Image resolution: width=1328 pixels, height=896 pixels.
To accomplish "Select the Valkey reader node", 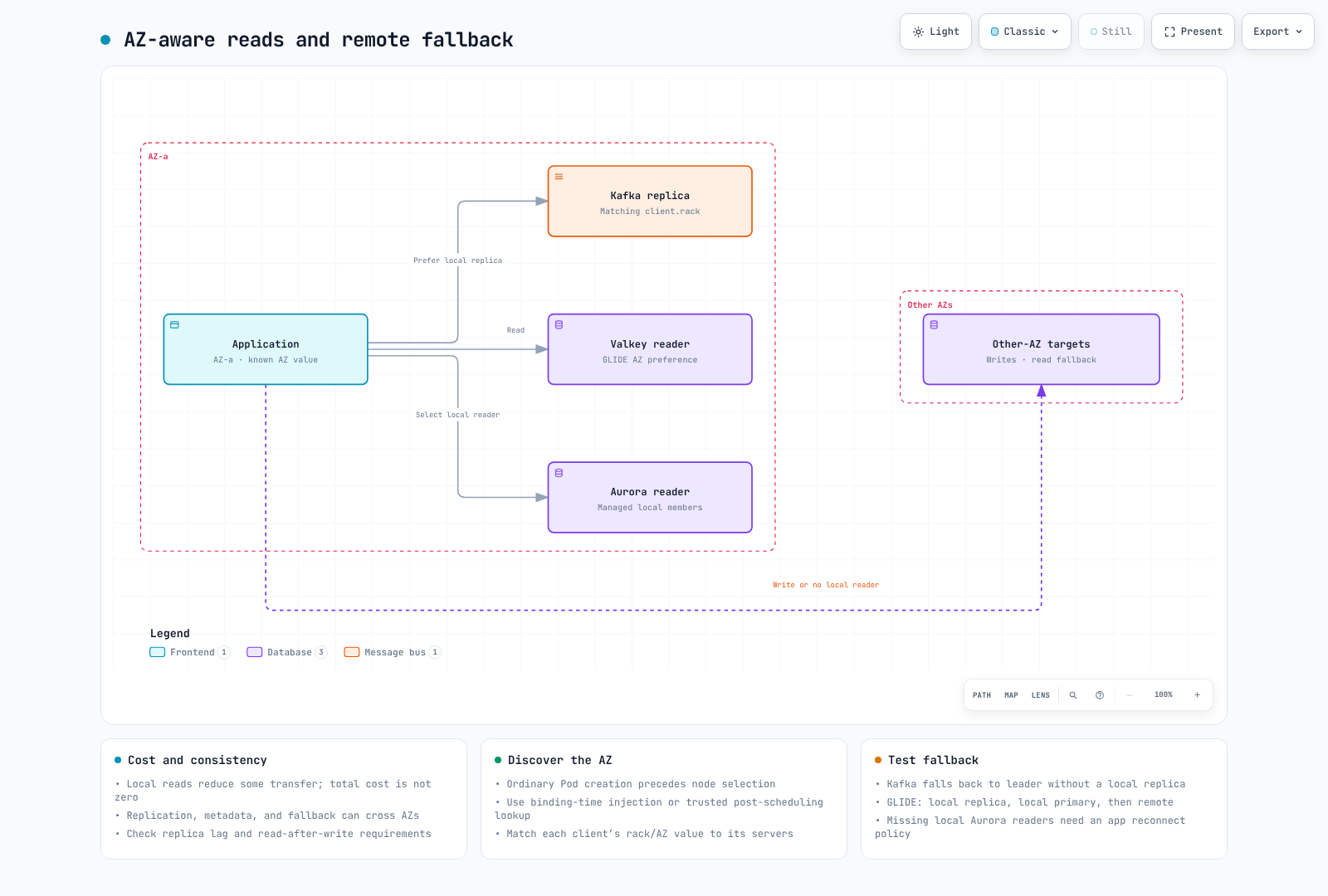I will click(650, 349).
